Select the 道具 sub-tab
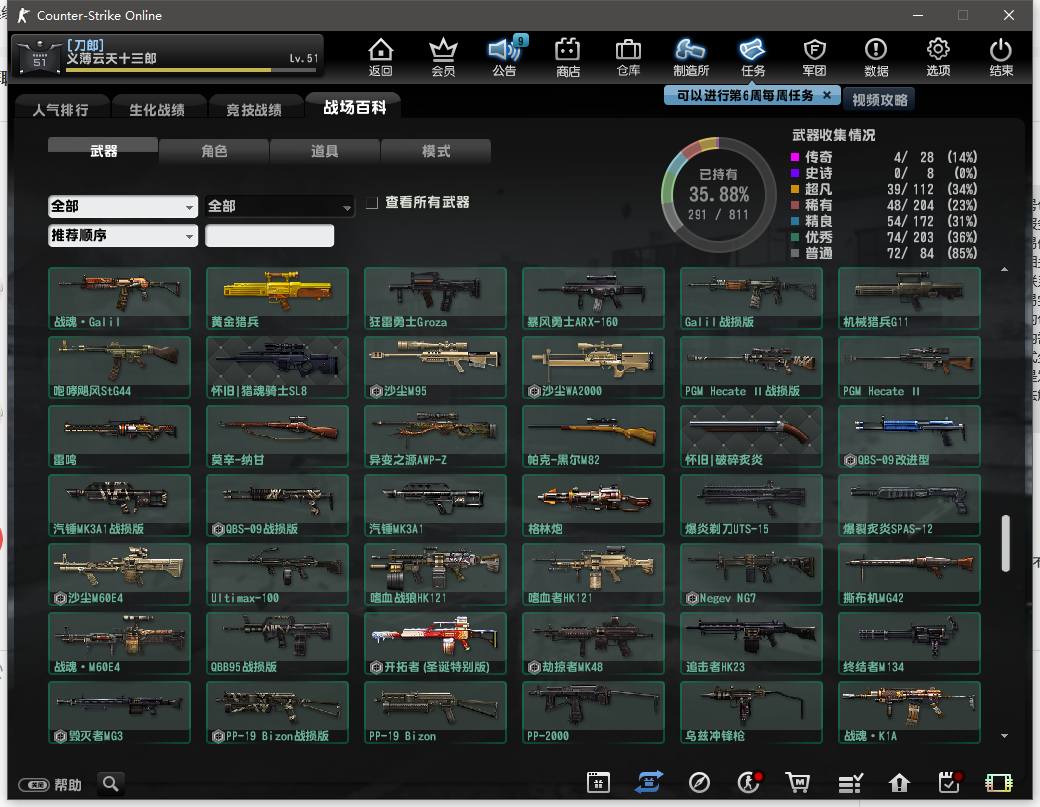This screenshot has height=807, width=1040. pyautogui.click(x=324, y=151)
